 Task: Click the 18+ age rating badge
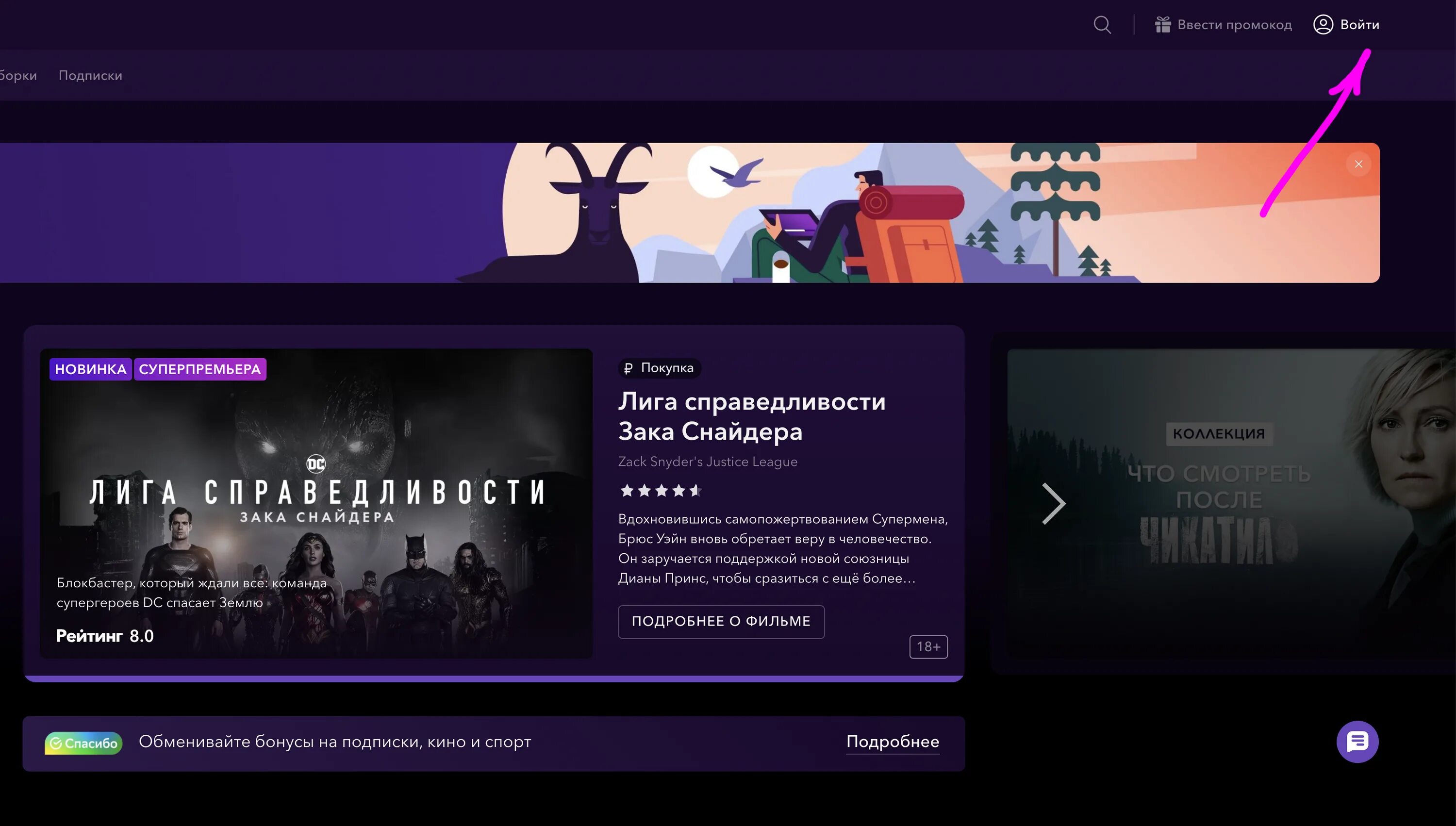tap(928, 647)
